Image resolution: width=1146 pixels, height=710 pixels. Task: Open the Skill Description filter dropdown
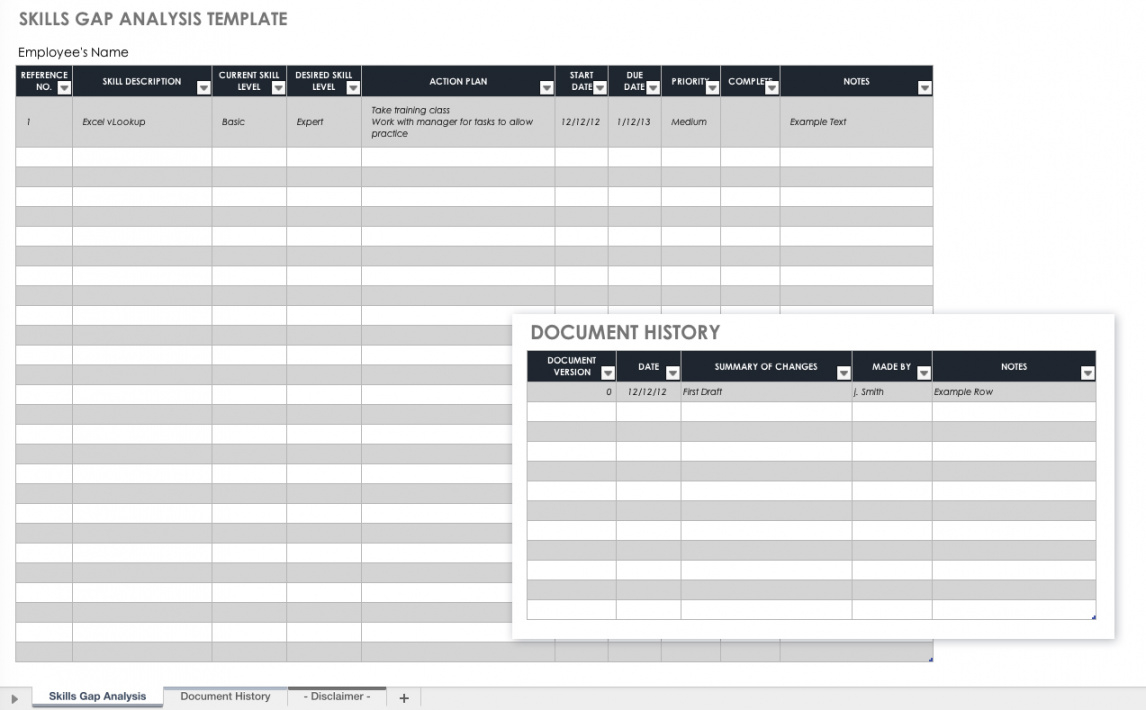point(204,88)
